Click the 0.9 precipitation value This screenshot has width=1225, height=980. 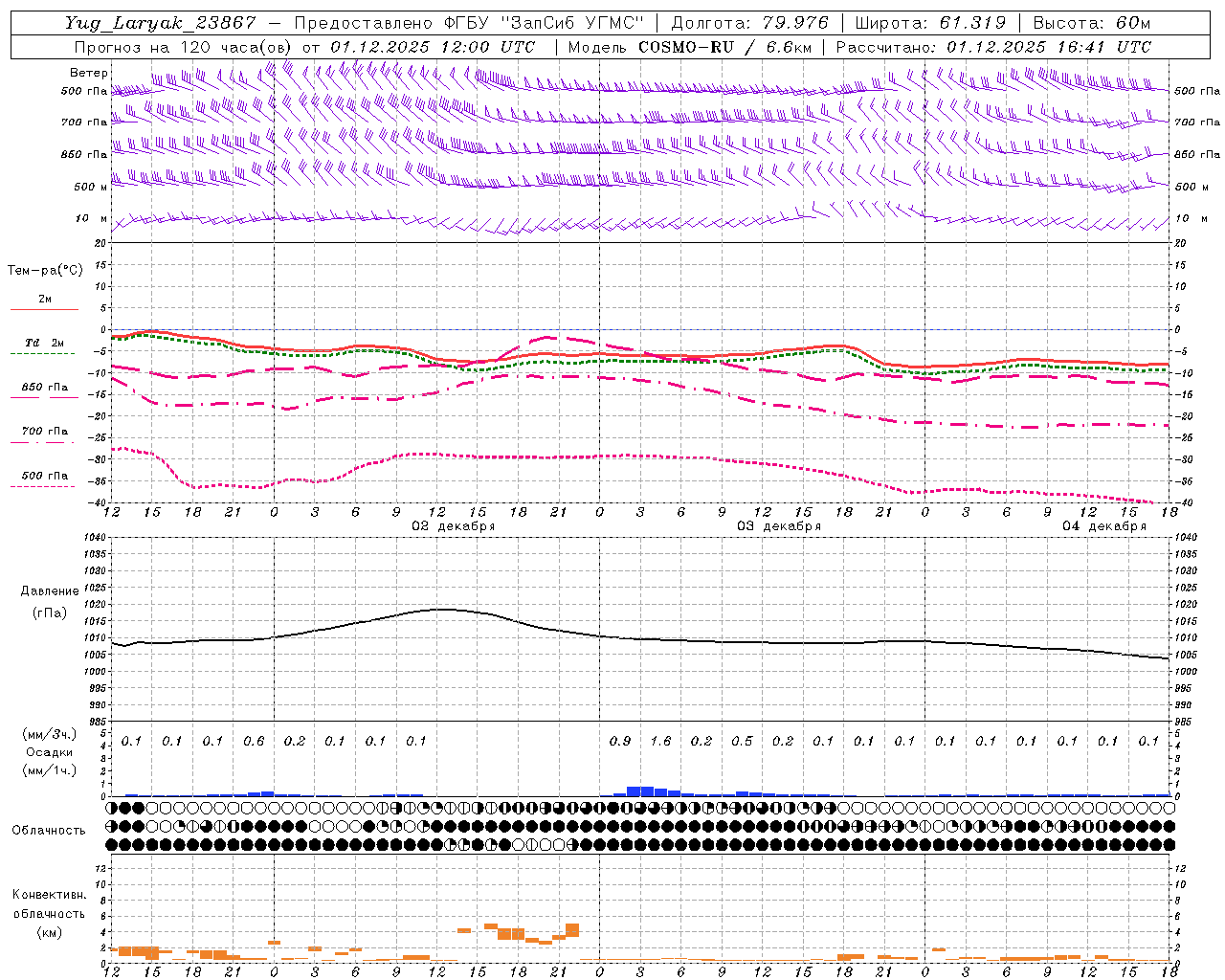pos(620,741)
